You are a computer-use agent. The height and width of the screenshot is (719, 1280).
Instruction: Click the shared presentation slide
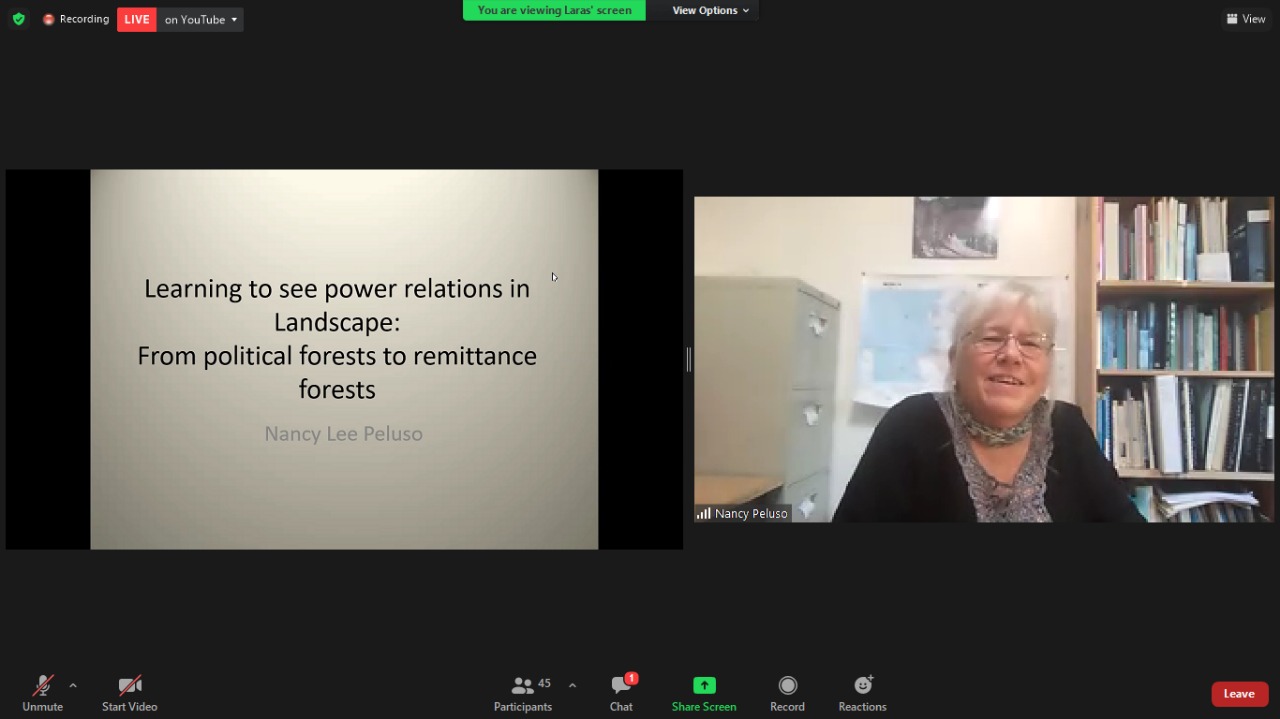344,359
